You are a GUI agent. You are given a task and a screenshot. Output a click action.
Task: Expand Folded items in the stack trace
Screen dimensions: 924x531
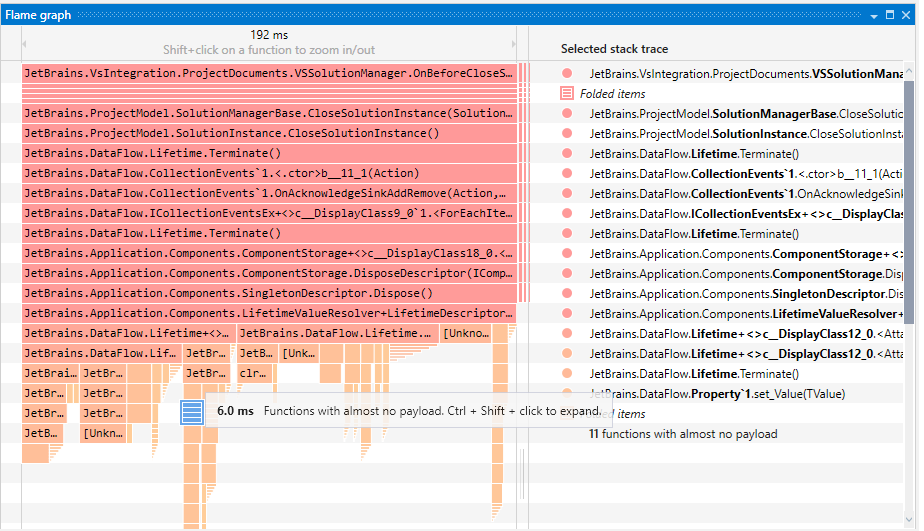pyautogui.click(x=612, y=94)
